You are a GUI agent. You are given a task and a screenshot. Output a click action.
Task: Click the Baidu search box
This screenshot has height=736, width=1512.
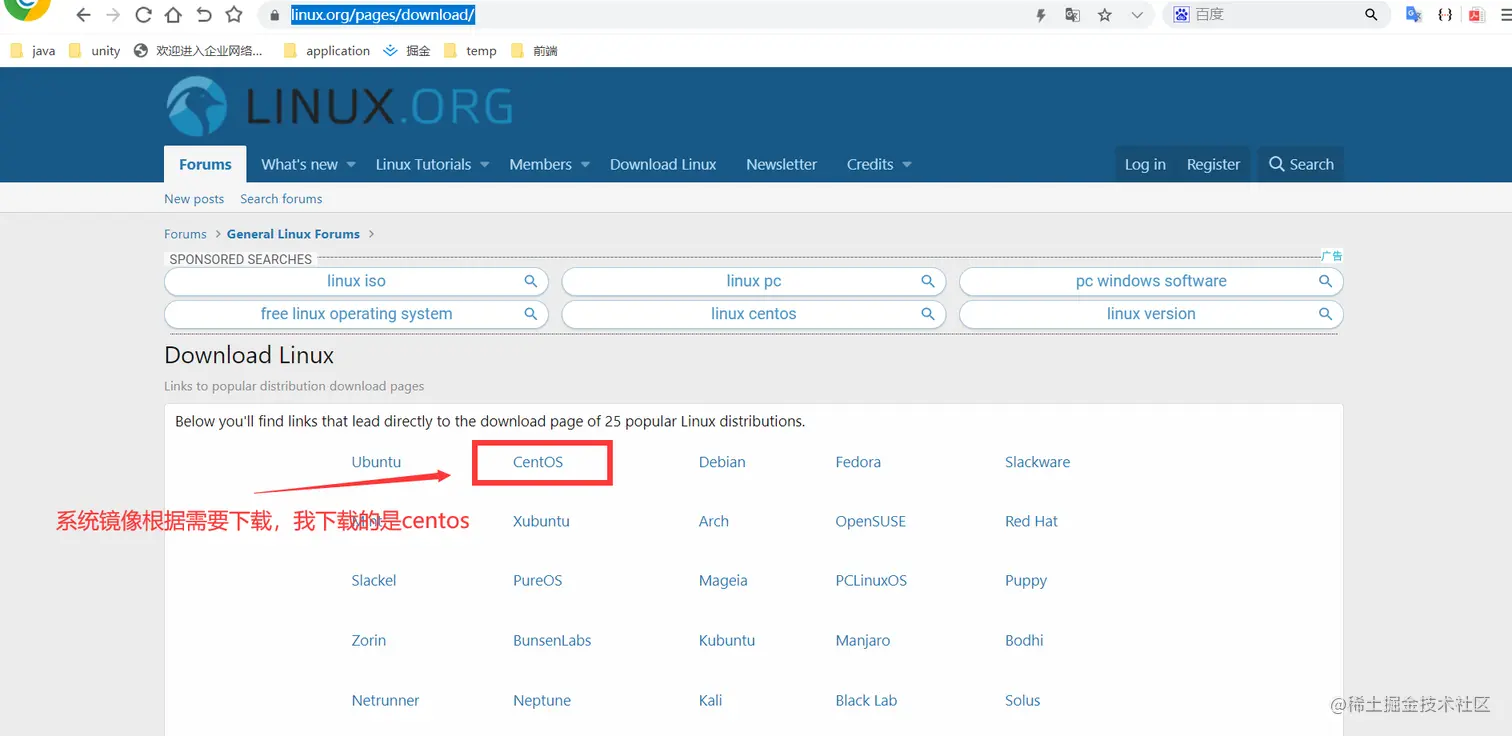(1276, 15)
